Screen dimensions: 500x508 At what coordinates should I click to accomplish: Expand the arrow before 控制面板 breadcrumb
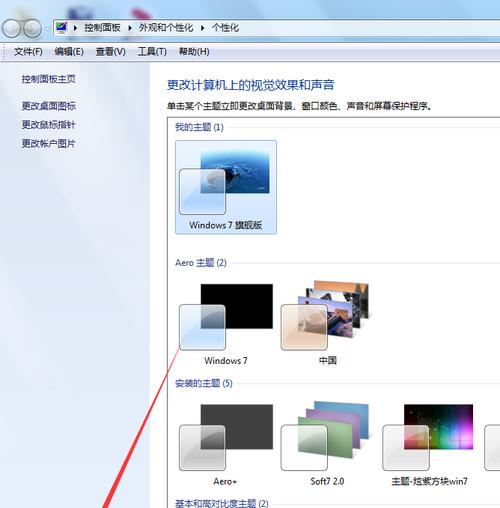coord(75,28)
